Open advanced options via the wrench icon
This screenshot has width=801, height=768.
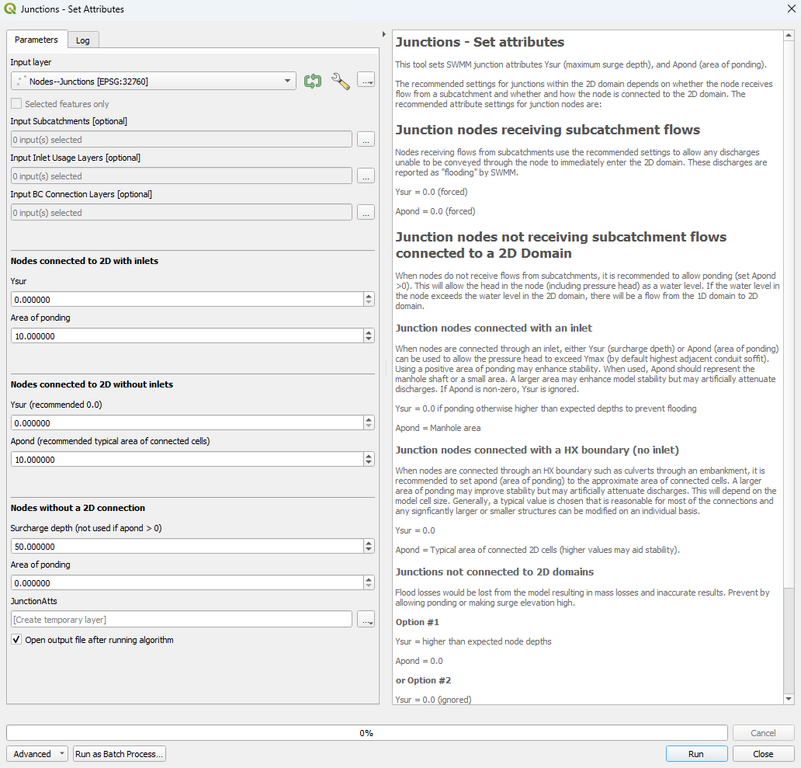coord(340,81)
